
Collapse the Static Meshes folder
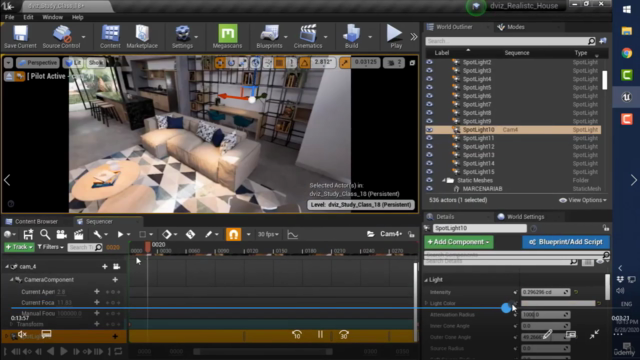(x=443, y=180)
